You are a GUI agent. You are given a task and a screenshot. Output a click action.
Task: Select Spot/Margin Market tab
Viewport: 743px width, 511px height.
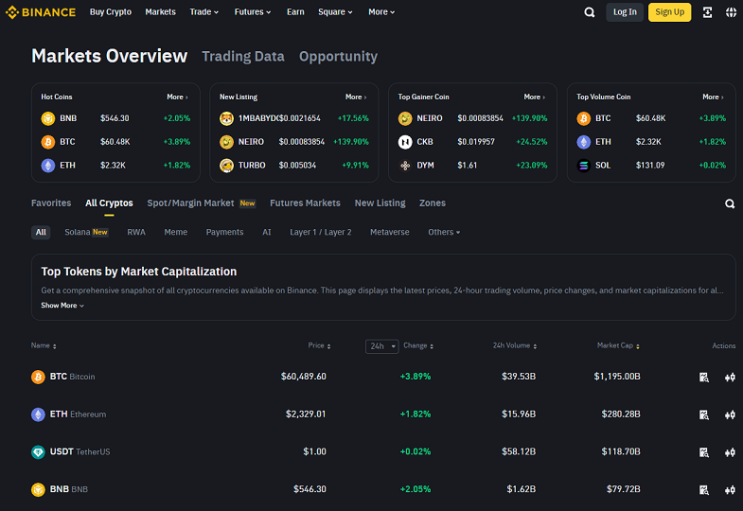(x=201, y=203)
